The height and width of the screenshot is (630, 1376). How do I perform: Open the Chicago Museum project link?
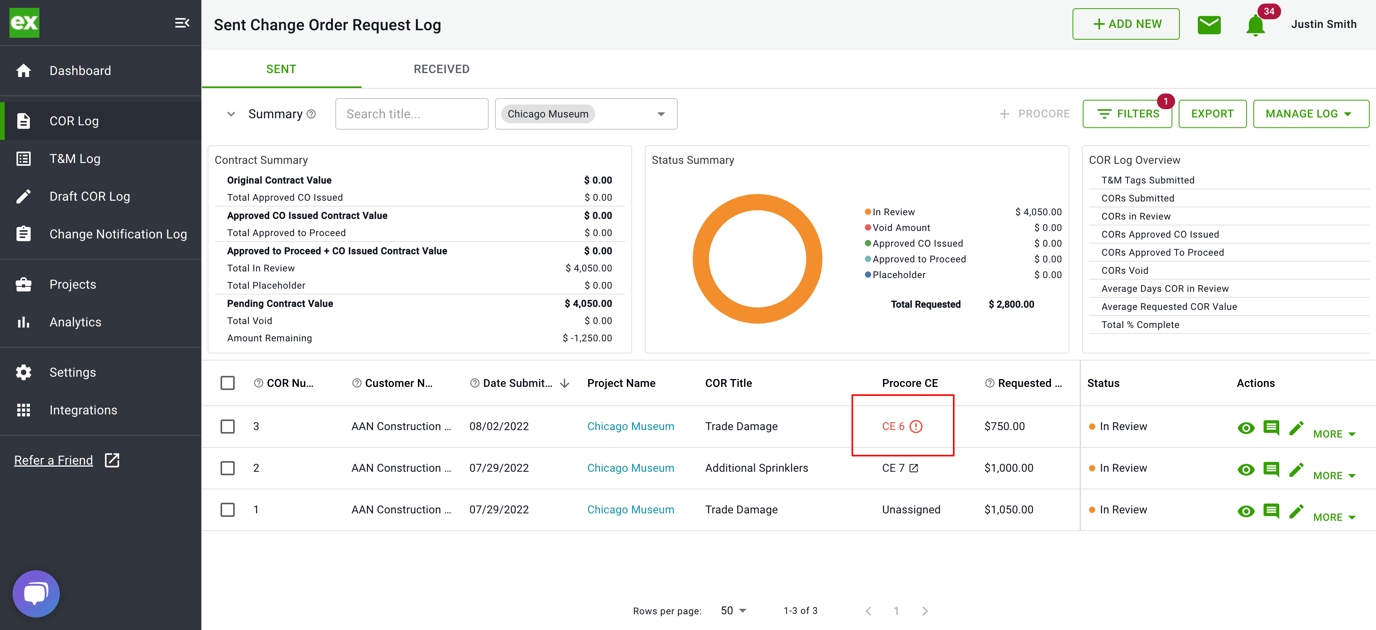coord(630,425)
